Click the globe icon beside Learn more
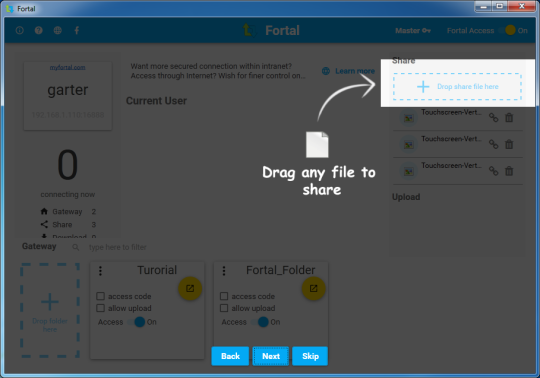This screenshot has width=540, height=378. click(325, 71)
